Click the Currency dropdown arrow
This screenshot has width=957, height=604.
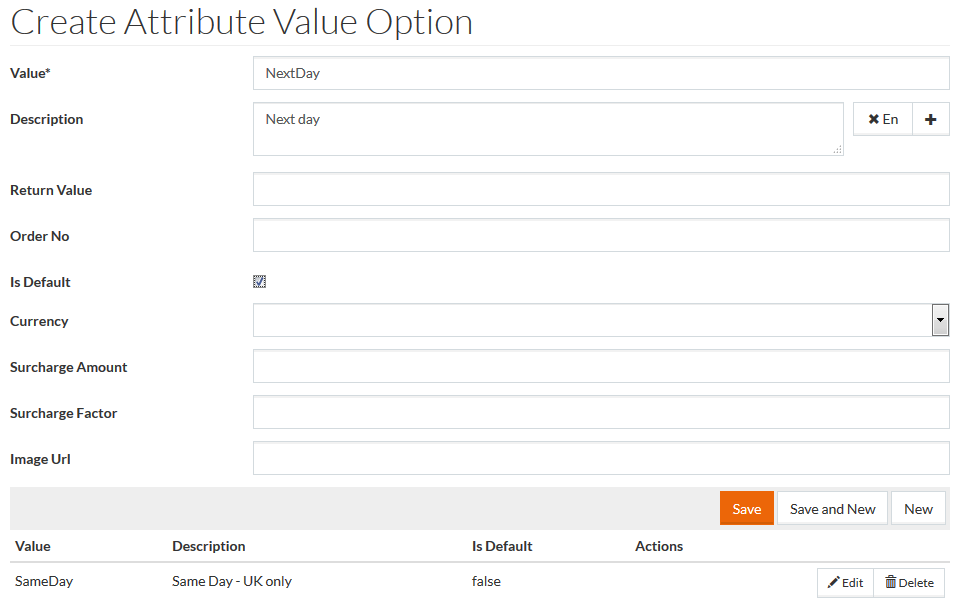click(x=940, y=321)
